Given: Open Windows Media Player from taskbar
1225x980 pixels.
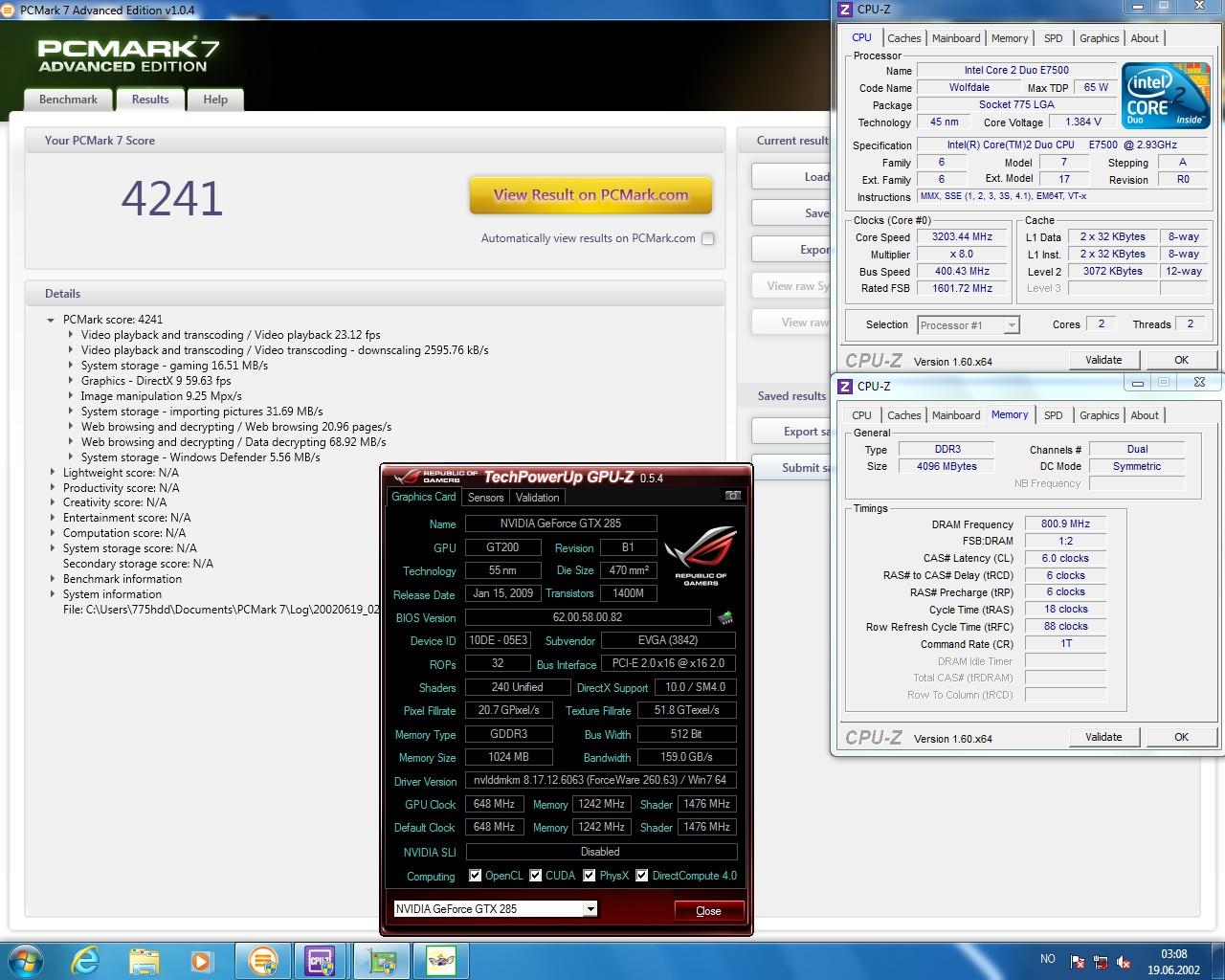Looking at the screenshot, I should point(201,960).
